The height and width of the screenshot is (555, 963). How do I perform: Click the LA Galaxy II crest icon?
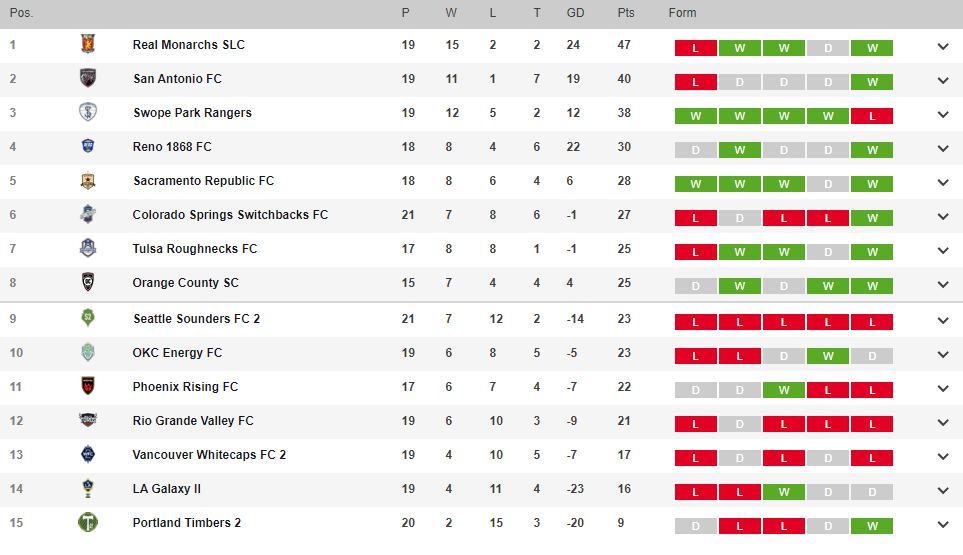point(88,489)
